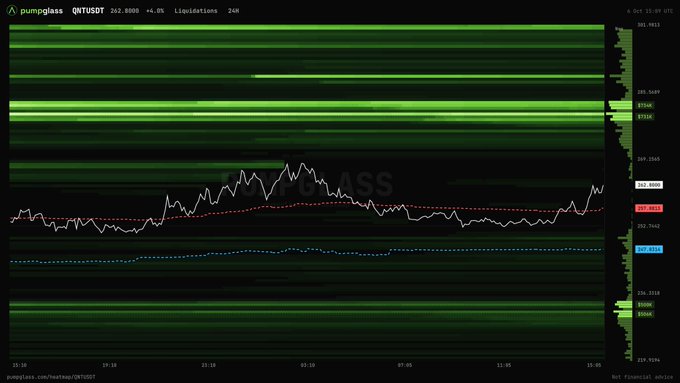Click the pumpglass logo icon
The image size is (680, 383).
12,10
